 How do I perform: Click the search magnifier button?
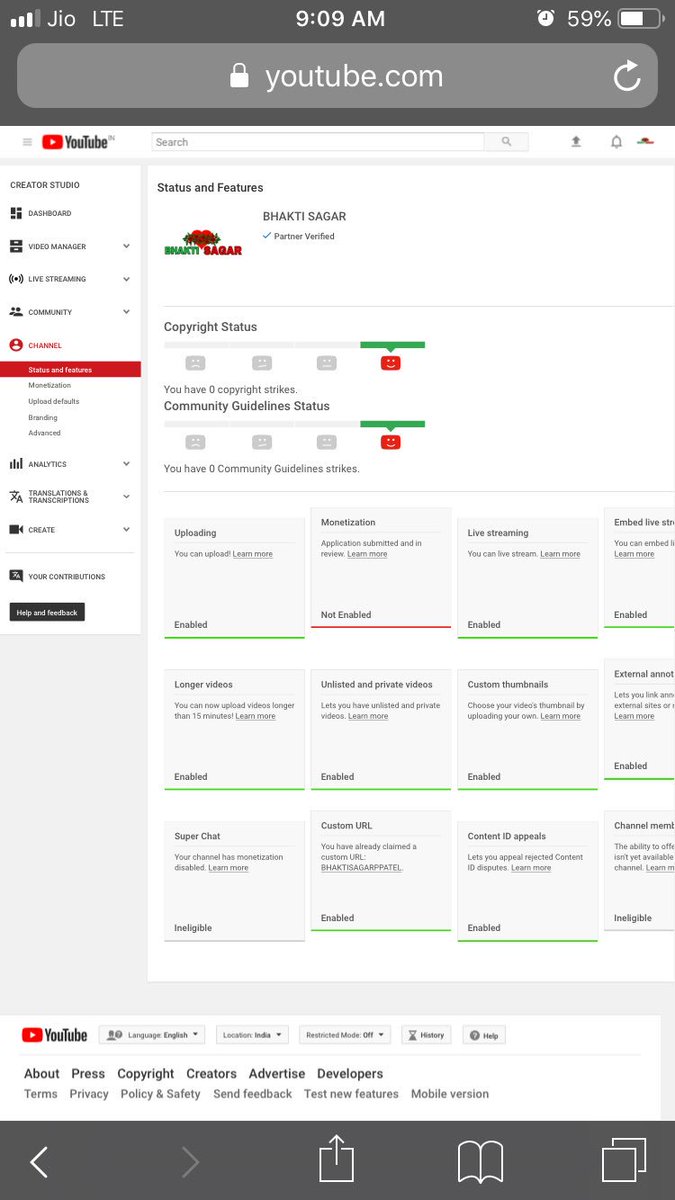pyautogui.click(x=507, y=142)
